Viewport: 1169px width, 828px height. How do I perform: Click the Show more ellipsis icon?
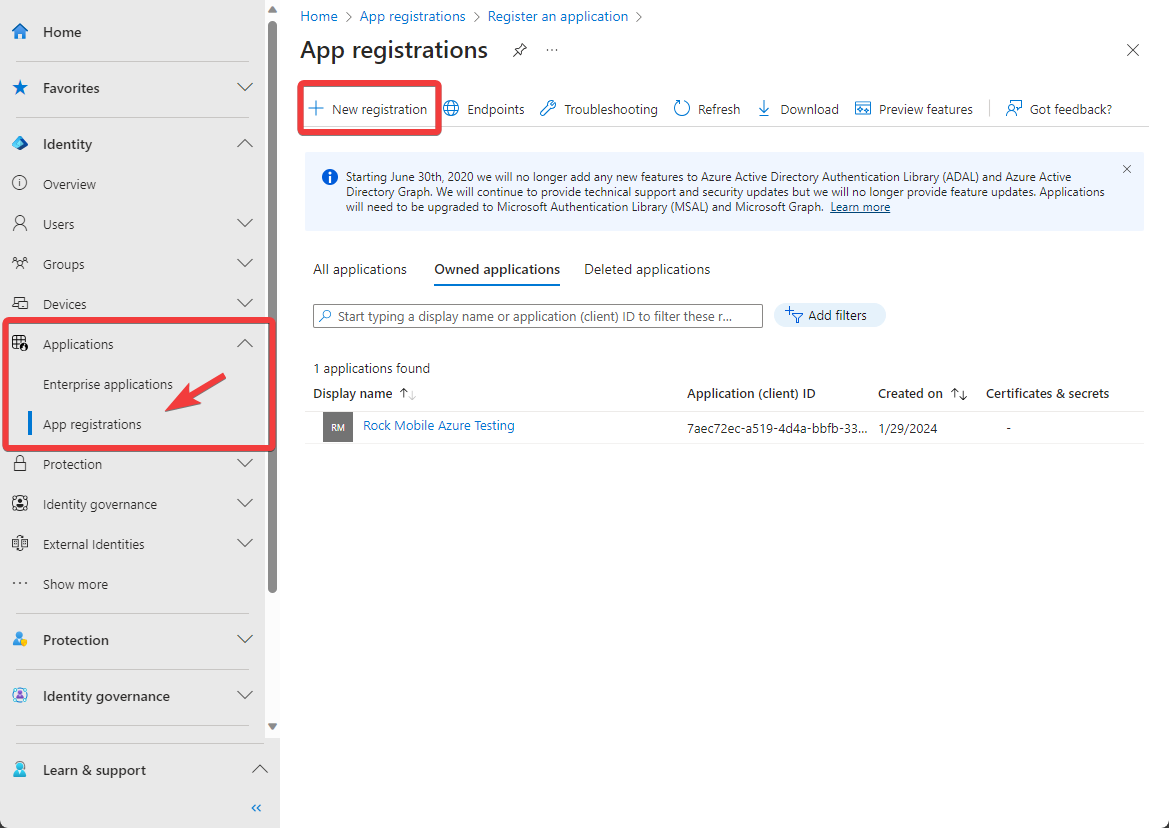click(x=20, y=584)
